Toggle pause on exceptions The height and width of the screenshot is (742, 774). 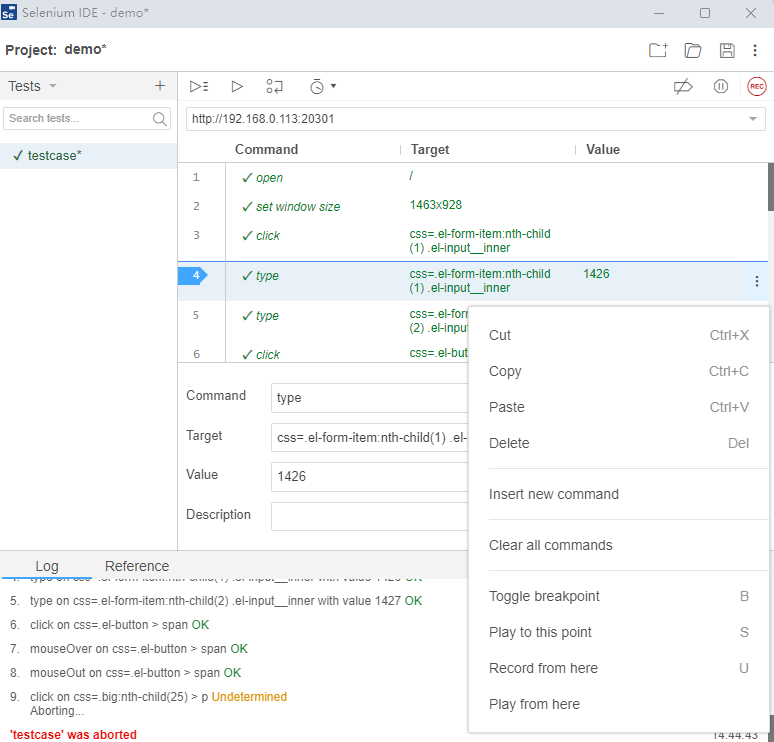[721, 86]
